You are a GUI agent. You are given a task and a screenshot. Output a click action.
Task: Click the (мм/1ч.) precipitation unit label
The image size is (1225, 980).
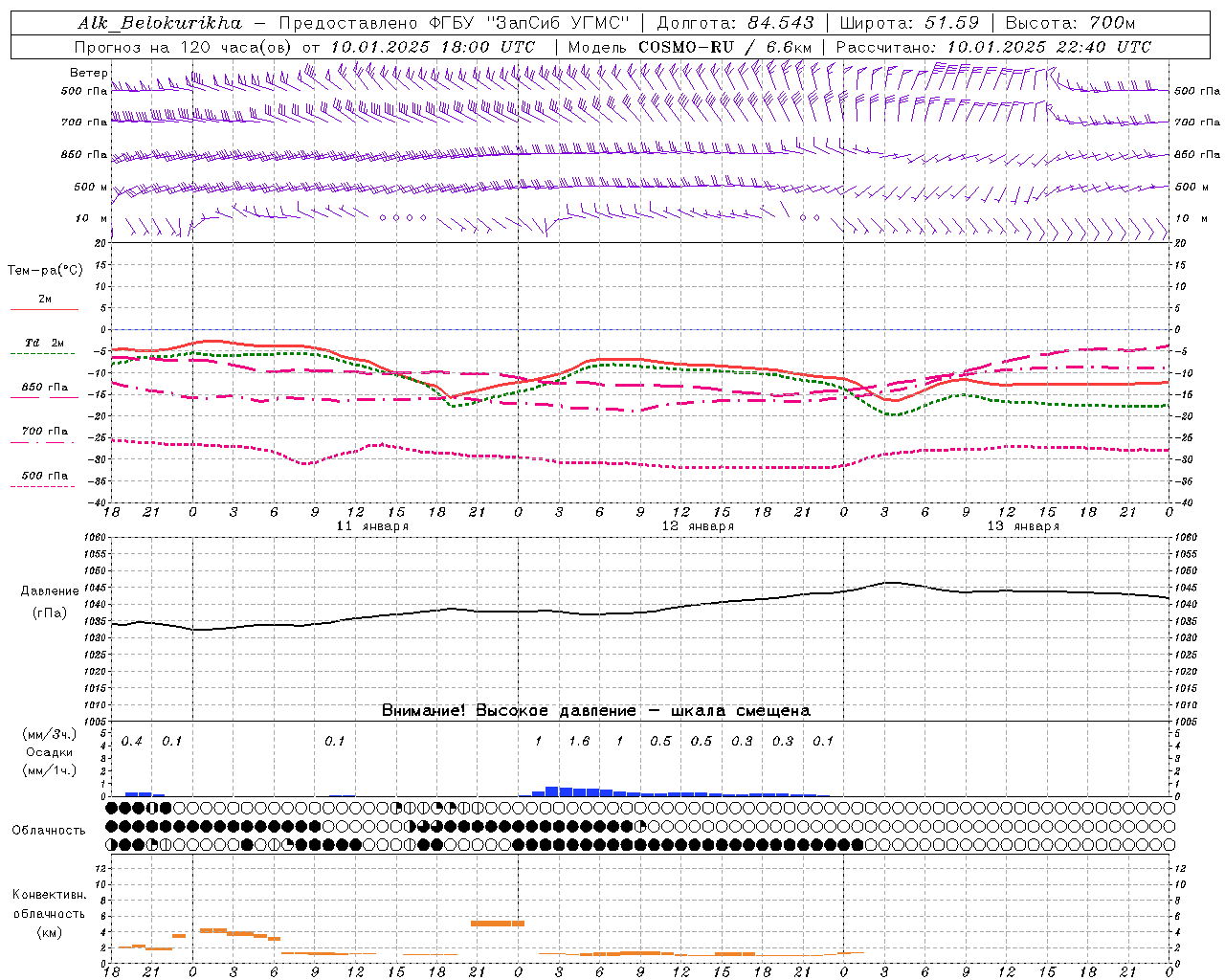50,770
